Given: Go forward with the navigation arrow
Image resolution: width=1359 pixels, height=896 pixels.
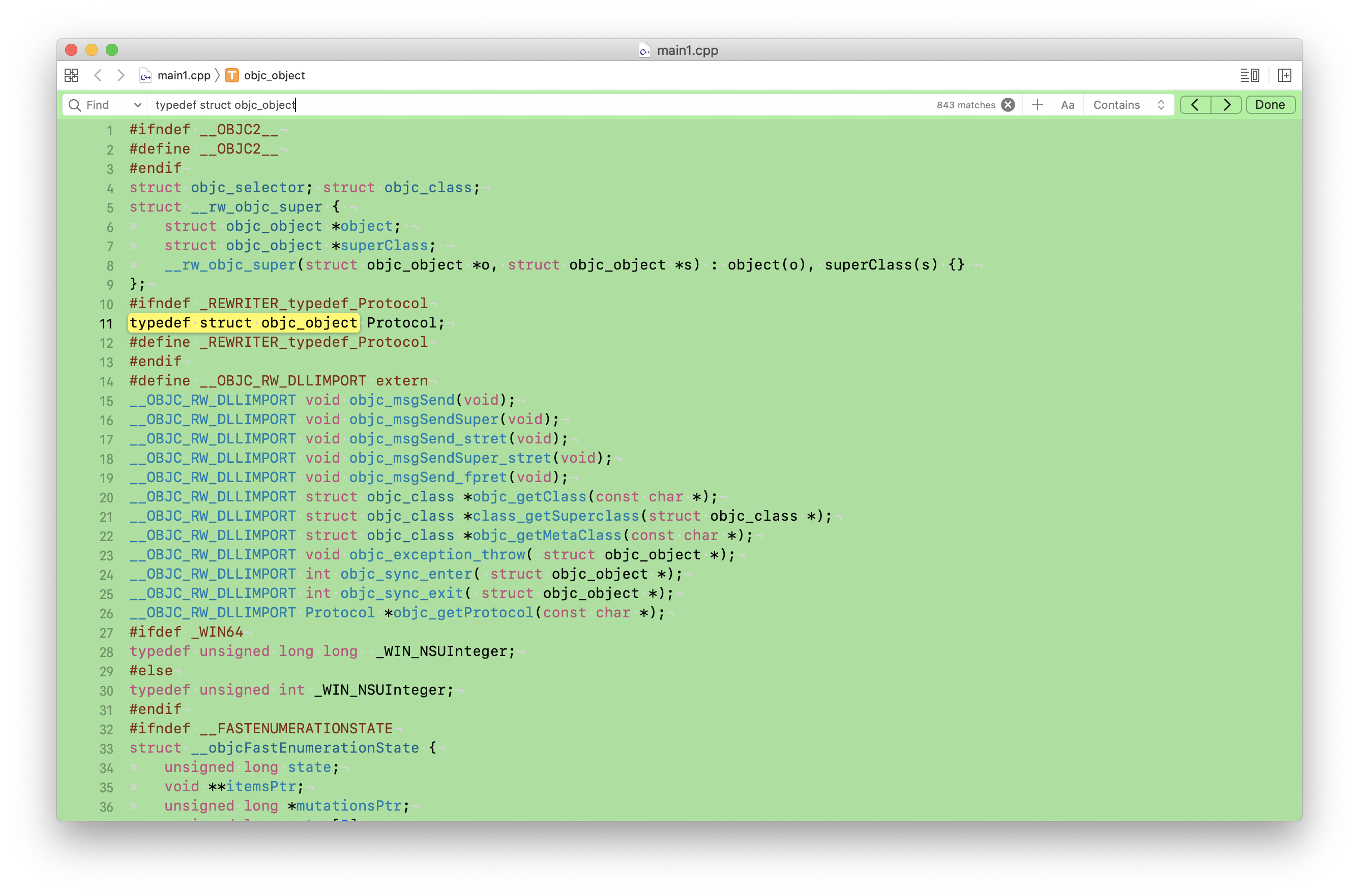Looking at the screenshot, I should [121, 75].
